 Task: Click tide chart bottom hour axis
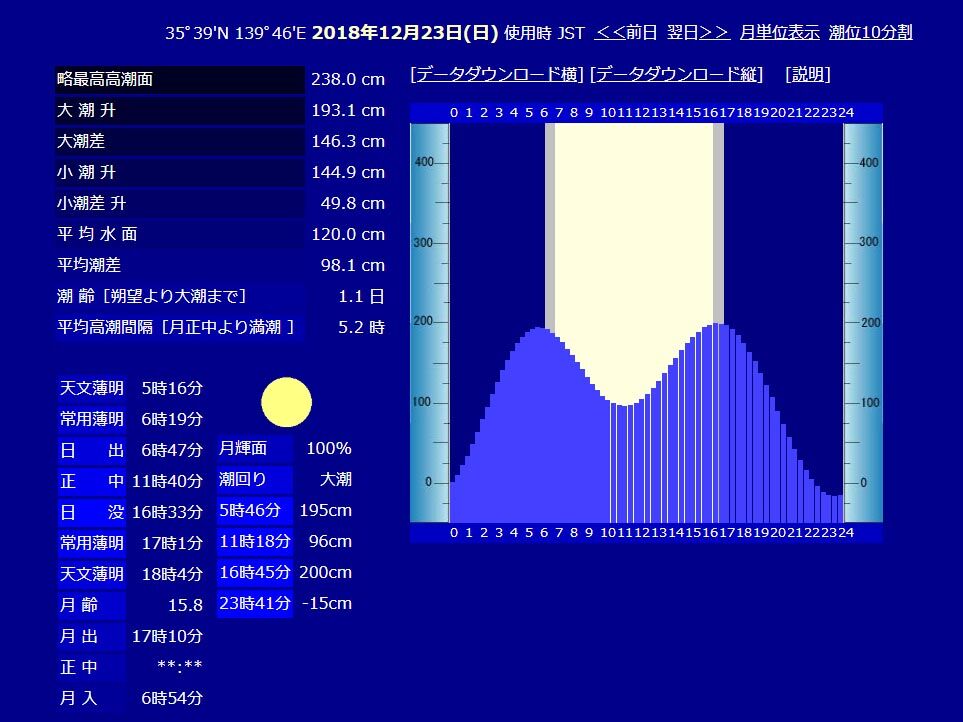coord(646,532)
